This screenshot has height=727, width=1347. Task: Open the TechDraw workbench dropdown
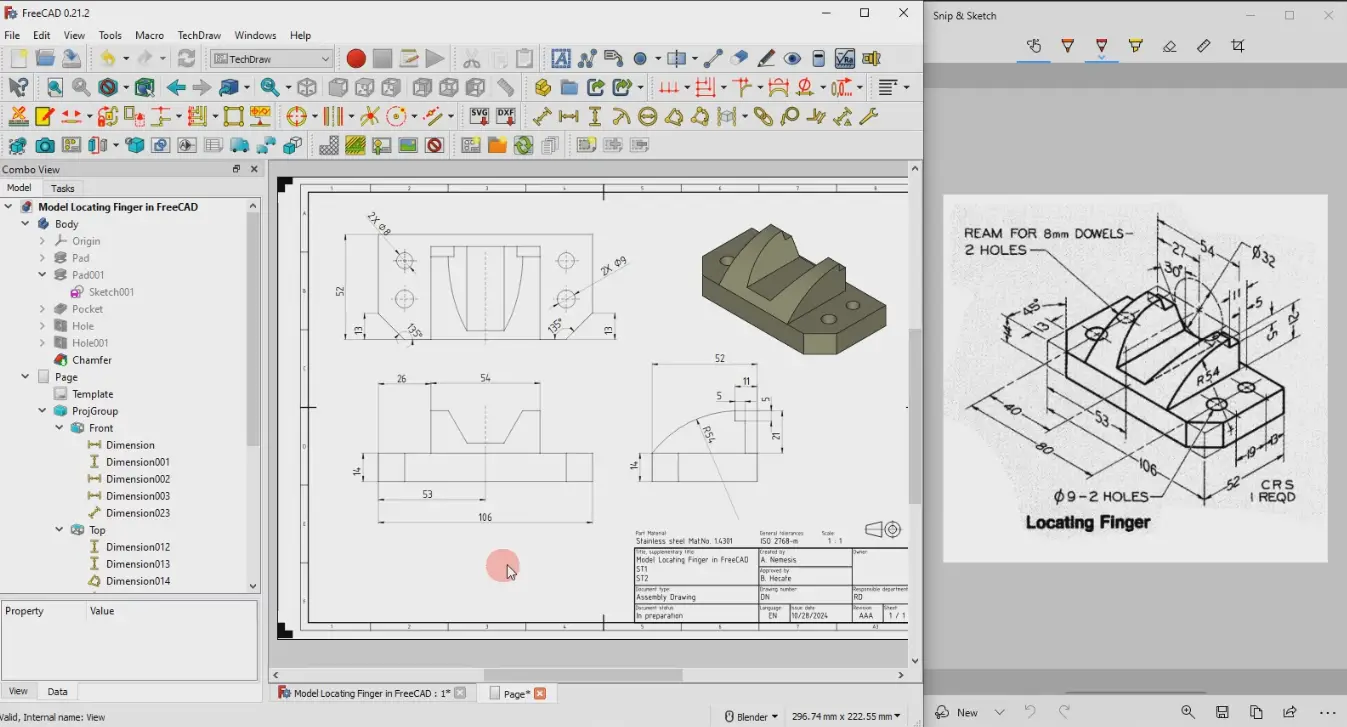coord(271,59)
